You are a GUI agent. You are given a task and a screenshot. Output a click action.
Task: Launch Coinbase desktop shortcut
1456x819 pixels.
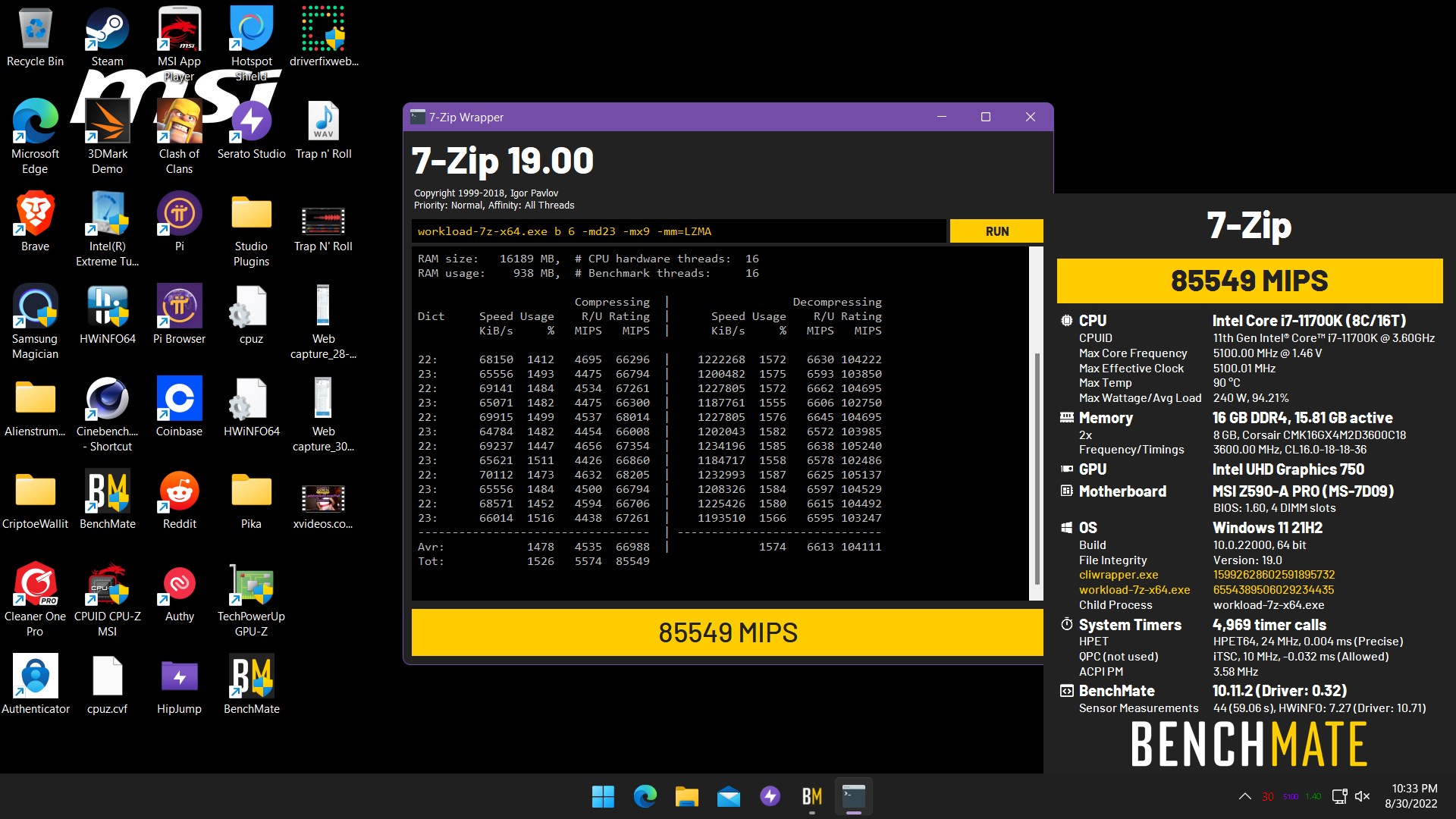[179, 406]
